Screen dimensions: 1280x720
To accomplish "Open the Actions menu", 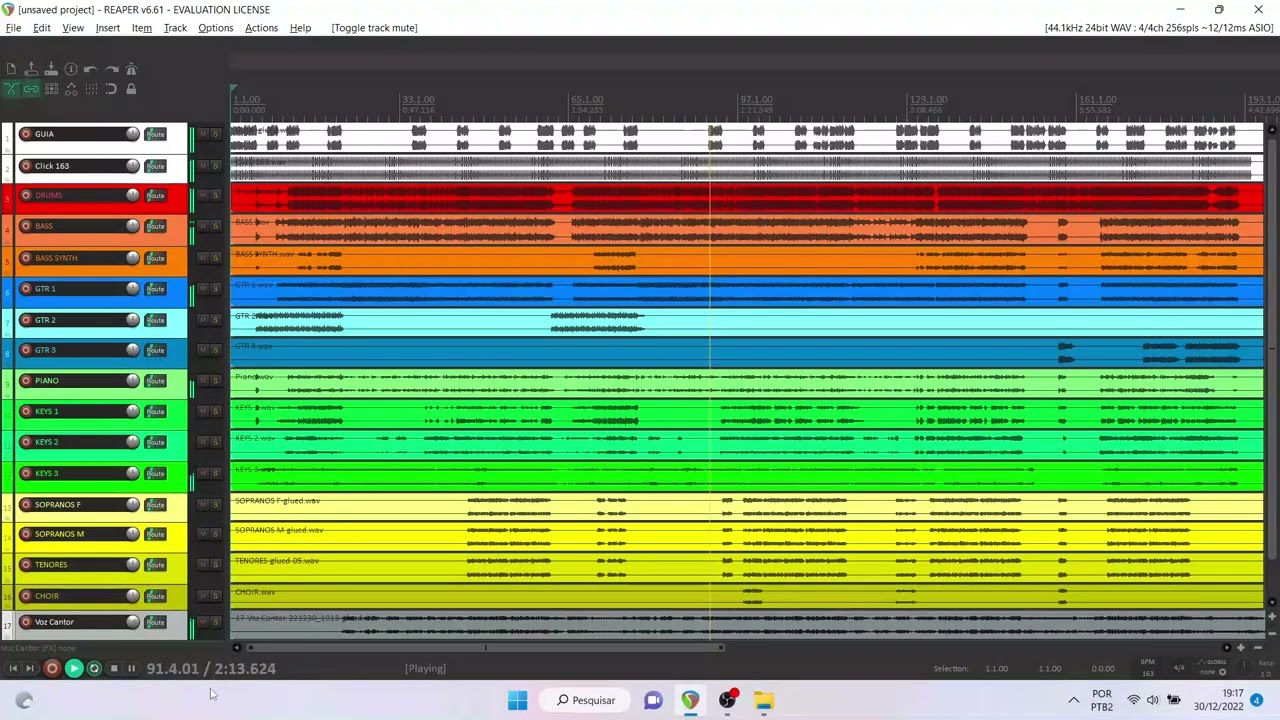I will 261,28.
